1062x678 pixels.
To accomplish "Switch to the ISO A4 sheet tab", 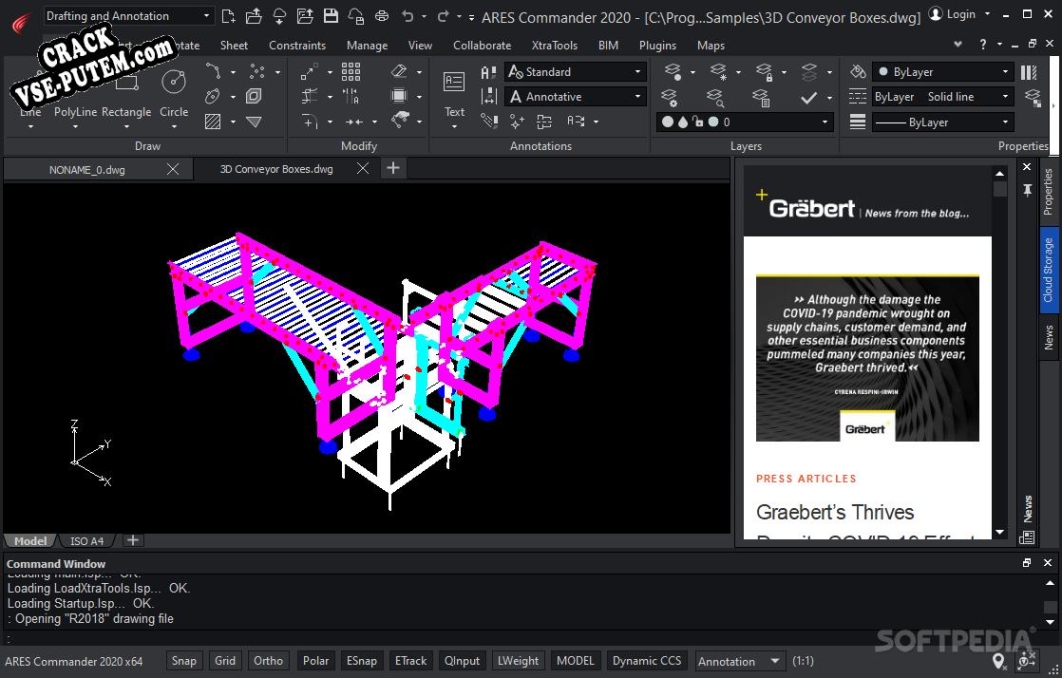I will pyautogui.click(x=87, y=541).
